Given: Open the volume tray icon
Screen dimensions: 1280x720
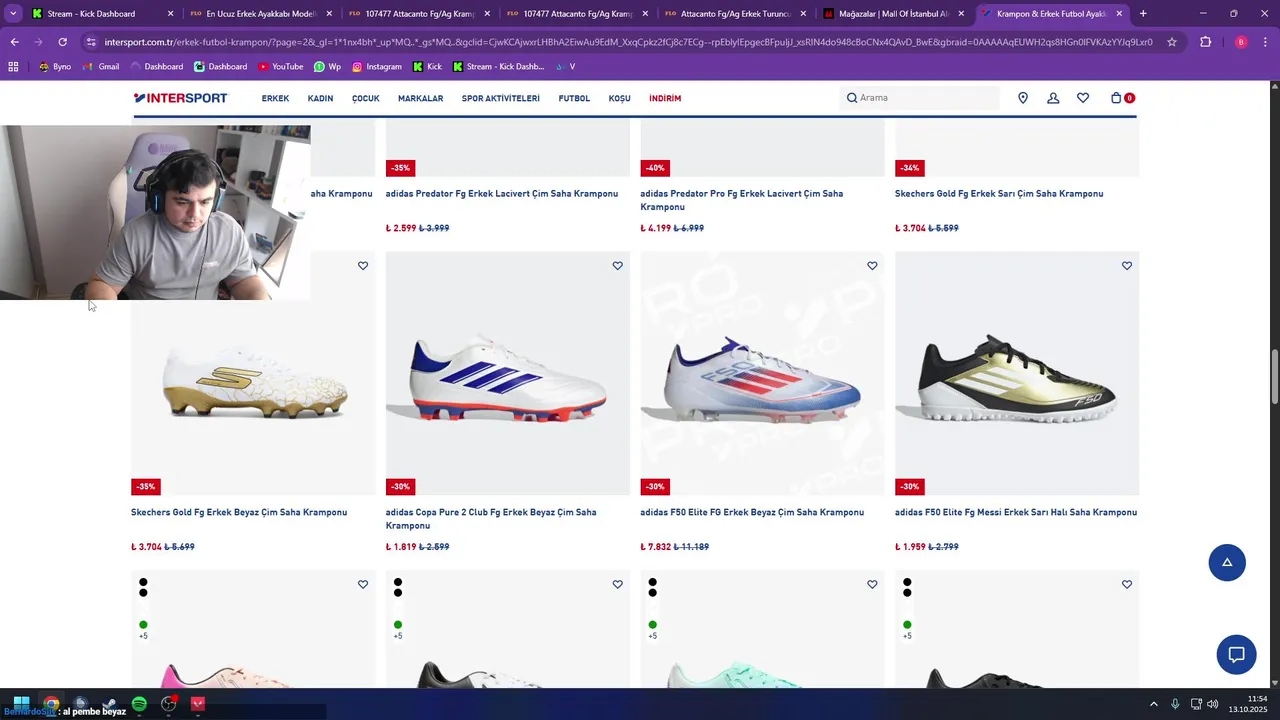Looking at the screenshot, I should coord(1213,704).
